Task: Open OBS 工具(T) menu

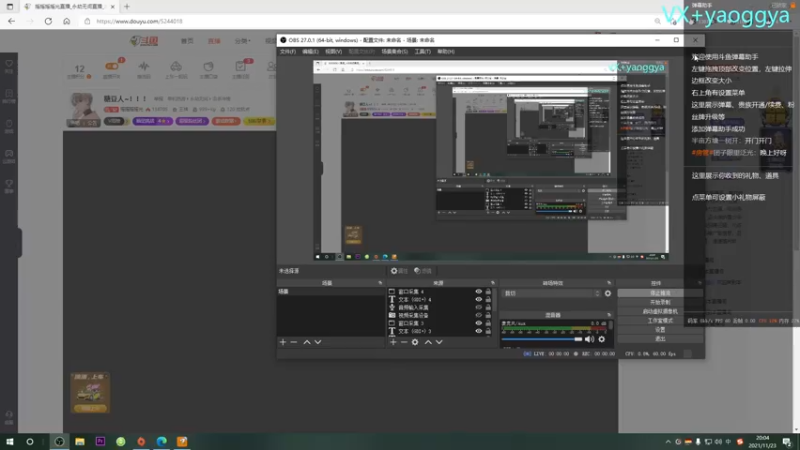Action: click(422, 52)
